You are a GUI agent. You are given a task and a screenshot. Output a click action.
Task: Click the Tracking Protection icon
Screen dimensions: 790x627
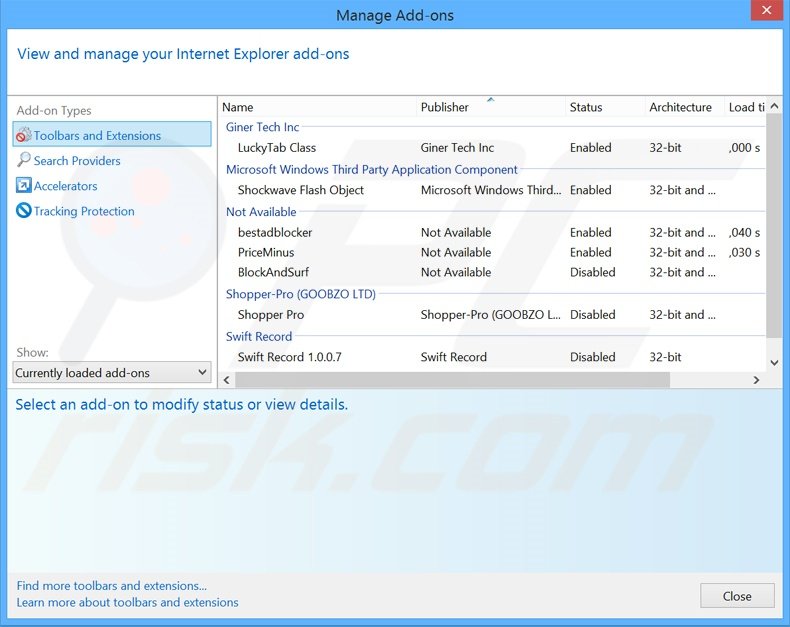pos(24,211)
